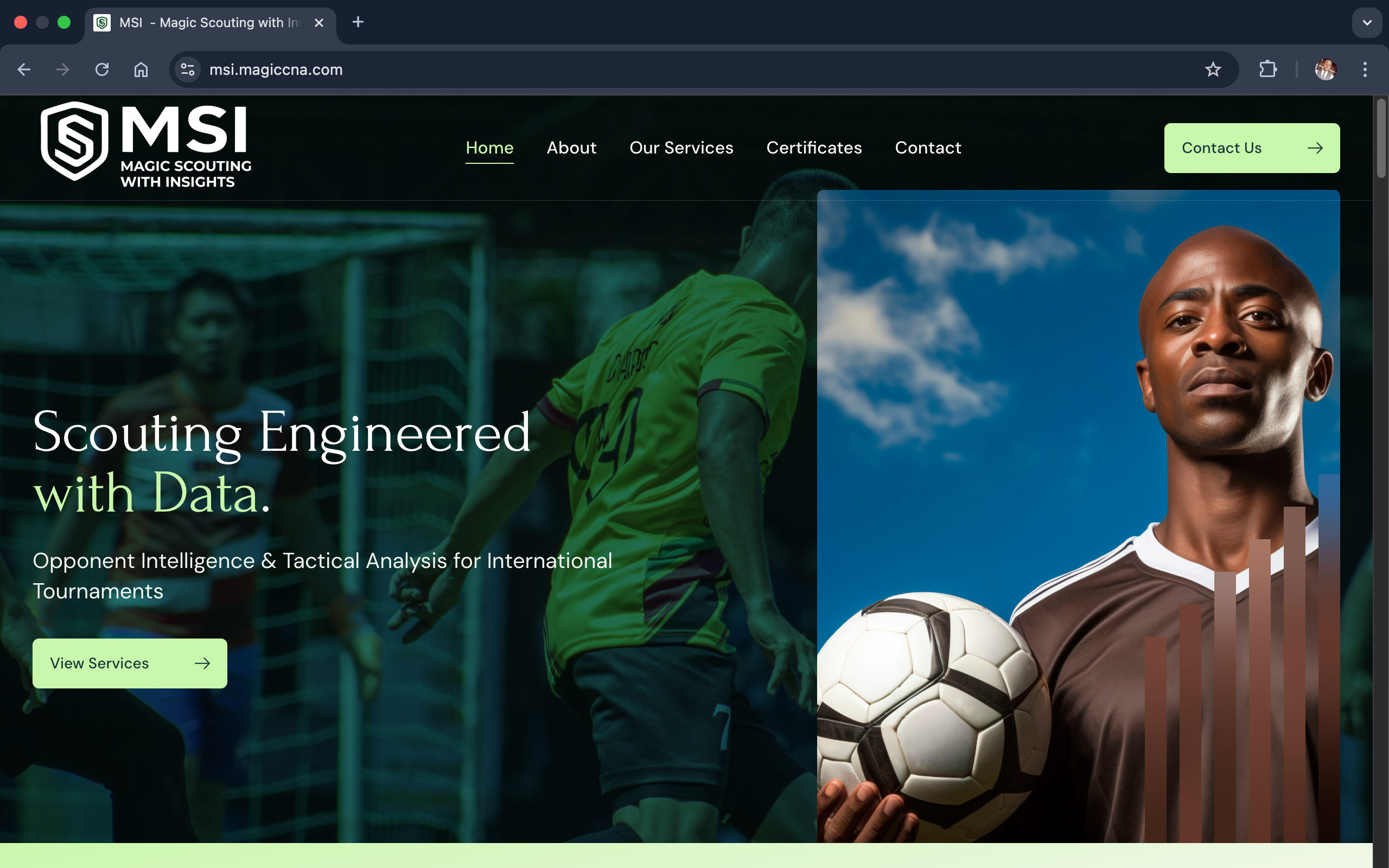
Task: Open a new tab with plus
Action: click(x=358, y=22)
